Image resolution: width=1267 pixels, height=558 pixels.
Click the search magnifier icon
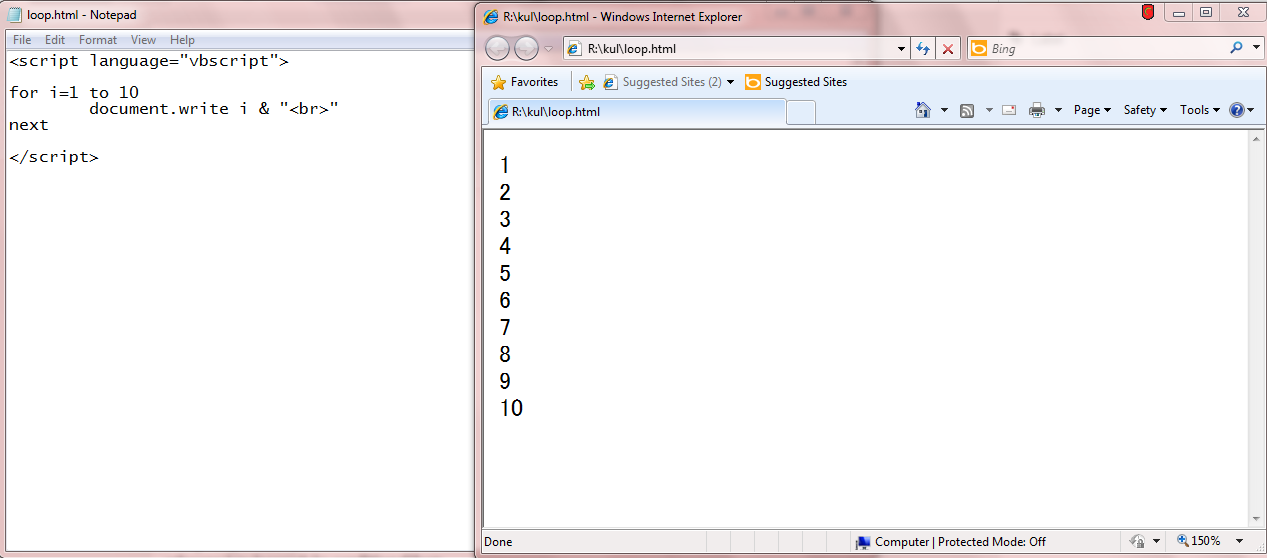[x=1237, y=47]
